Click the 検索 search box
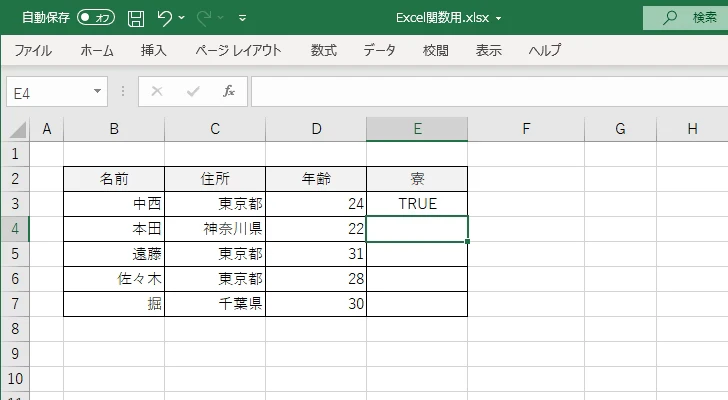Viewport: 728px width, 400px height. (685, 18)
